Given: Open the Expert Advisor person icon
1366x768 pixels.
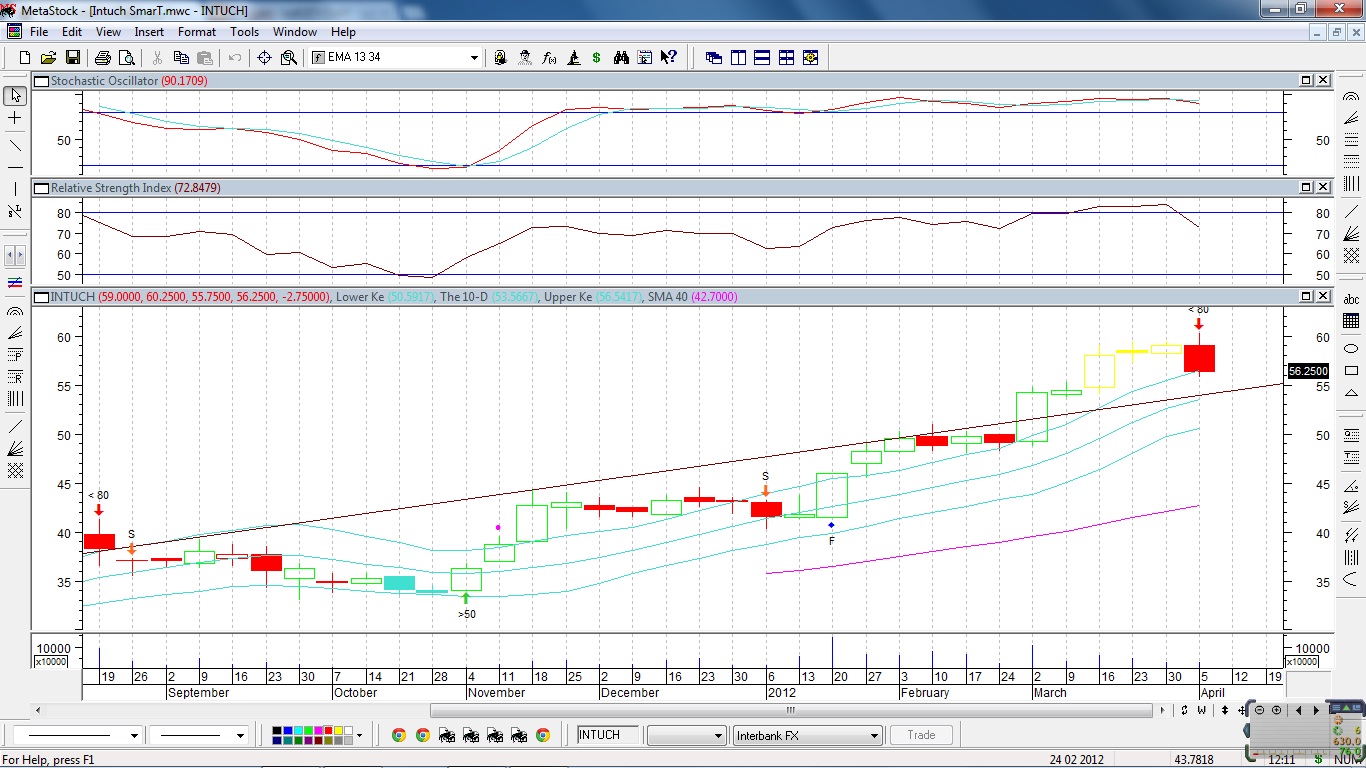Looking at the screenshot, I should (x=524, y=58).
